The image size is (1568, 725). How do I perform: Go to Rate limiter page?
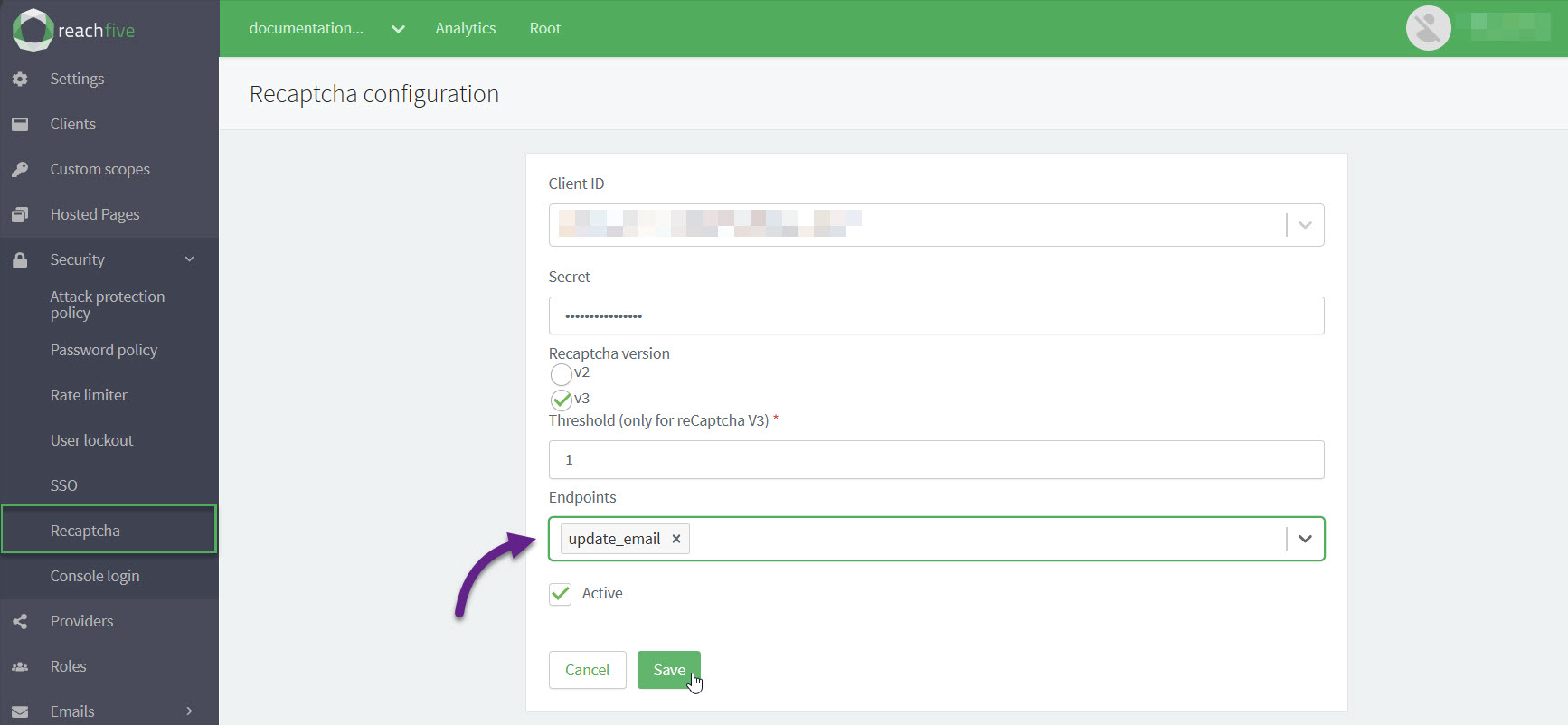tap(89, 395)
